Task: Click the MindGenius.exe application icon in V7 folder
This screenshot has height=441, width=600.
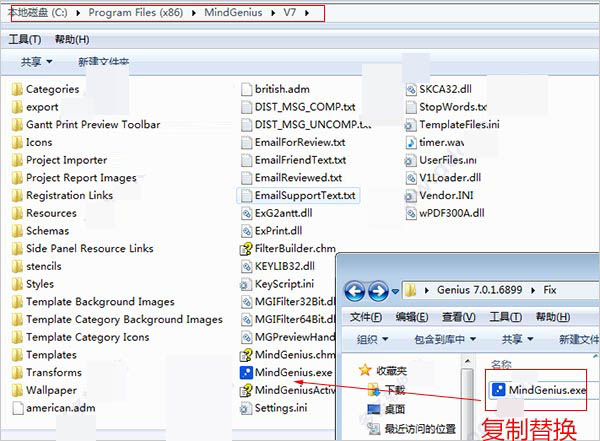Action: (x=246, y=372)
